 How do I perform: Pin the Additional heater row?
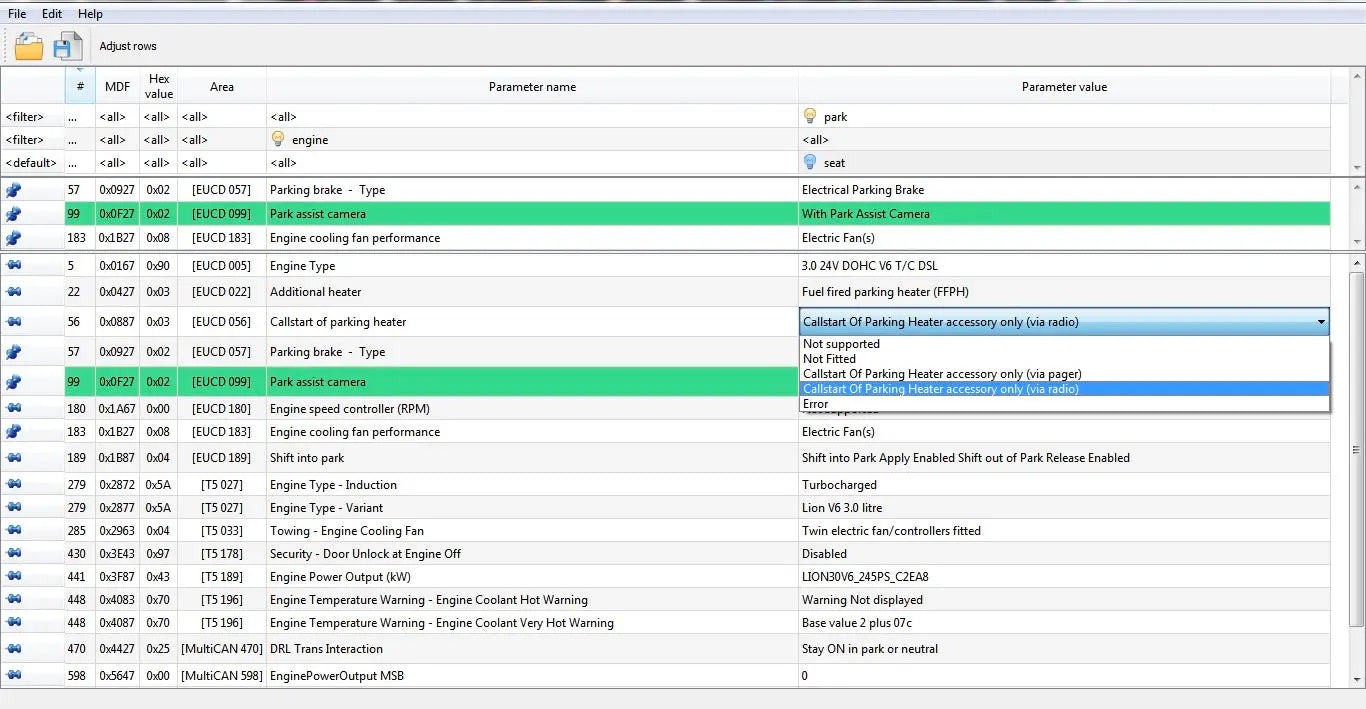[14, 292]
